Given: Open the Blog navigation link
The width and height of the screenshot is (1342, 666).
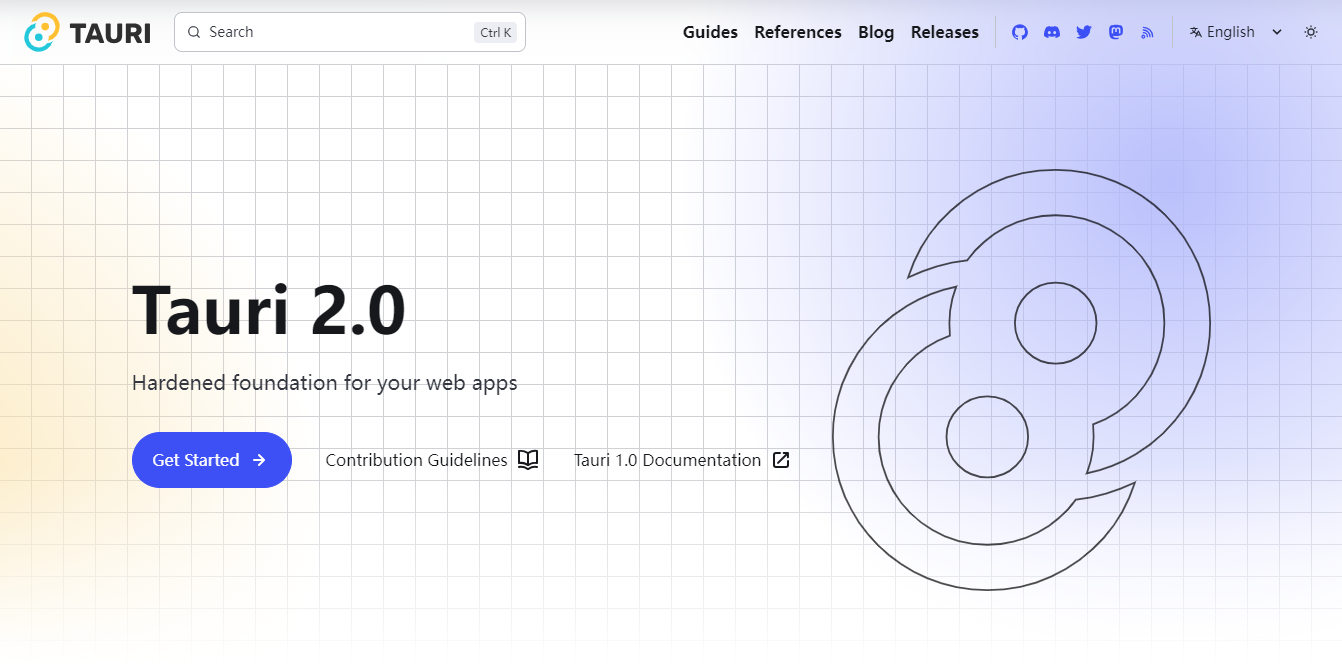Looking at the screenshot, I should pyautogui.click(x=876, y=32).
